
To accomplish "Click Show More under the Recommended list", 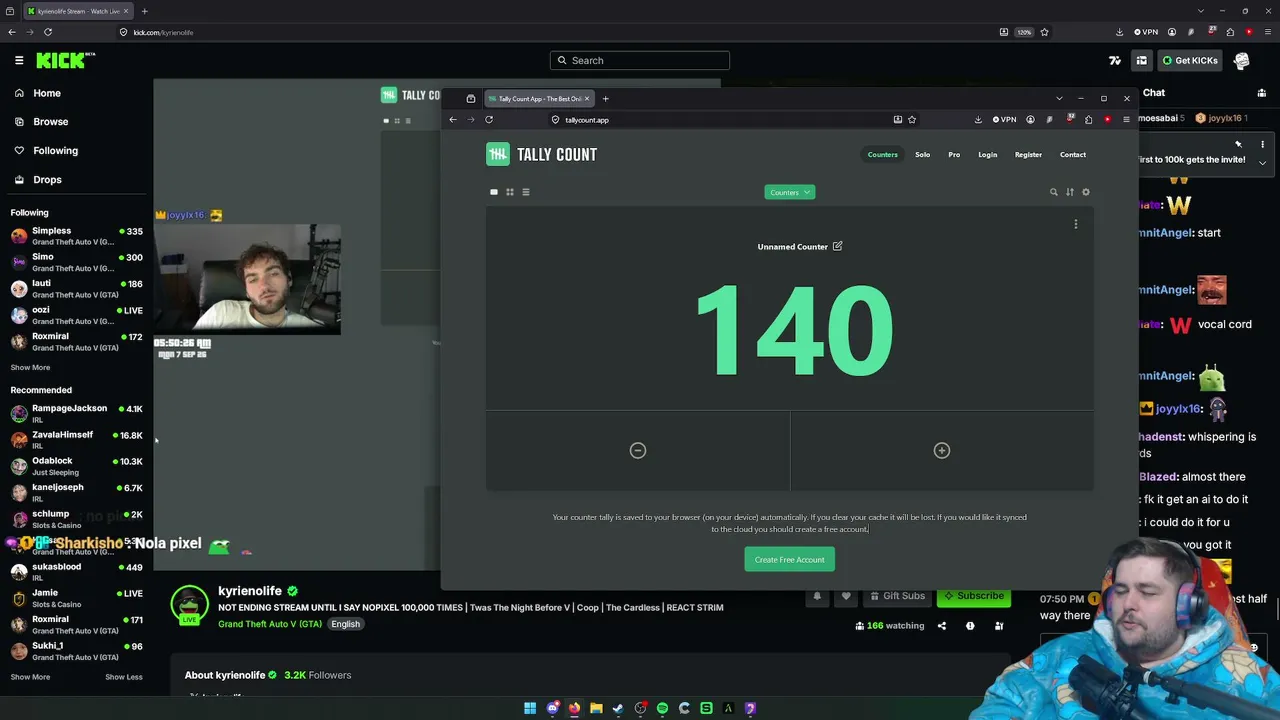I will point(30,677).
